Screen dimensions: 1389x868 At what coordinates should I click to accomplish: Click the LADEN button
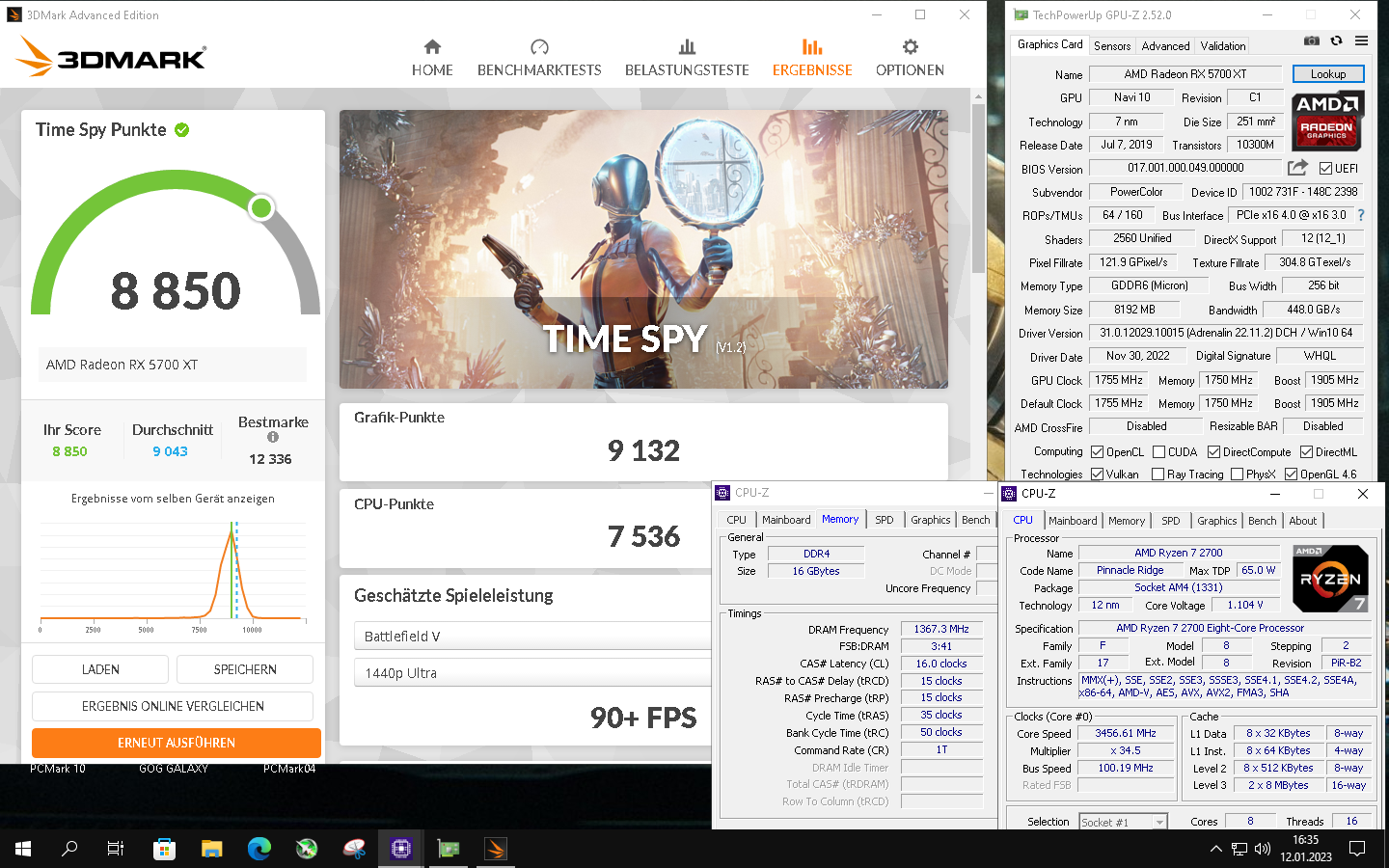click(x=100, y=669)
